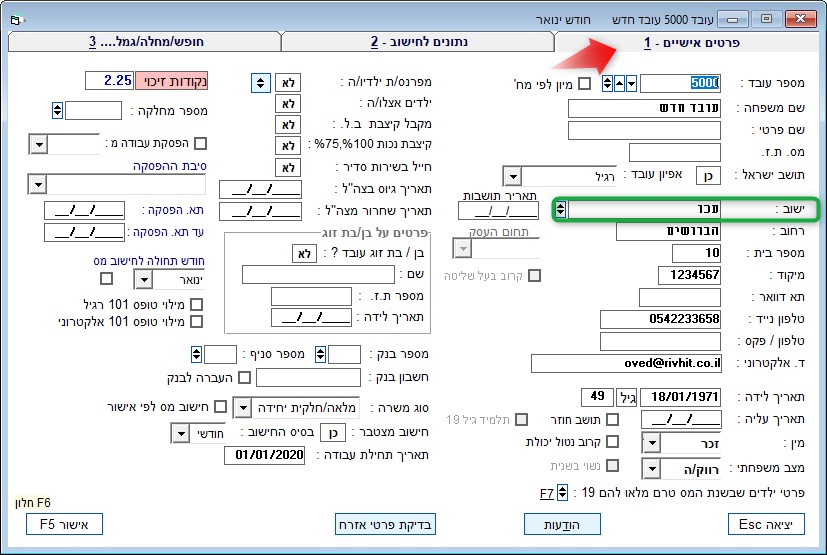Click the מספר מחלקה department stepper
The height and width of the screenshot is (555, 827).
click(x=57, y=111)
